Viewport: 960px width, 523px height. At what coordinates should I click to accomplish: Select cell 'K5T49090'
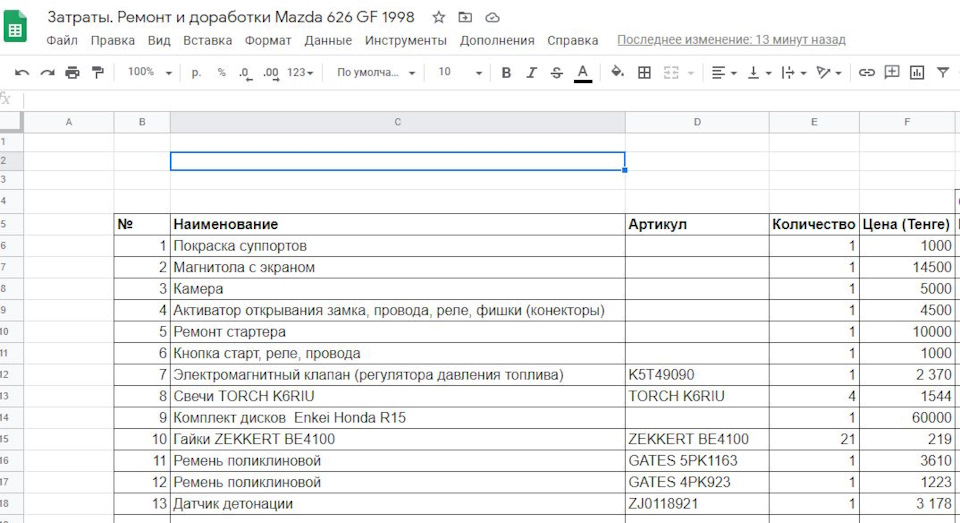697,375
